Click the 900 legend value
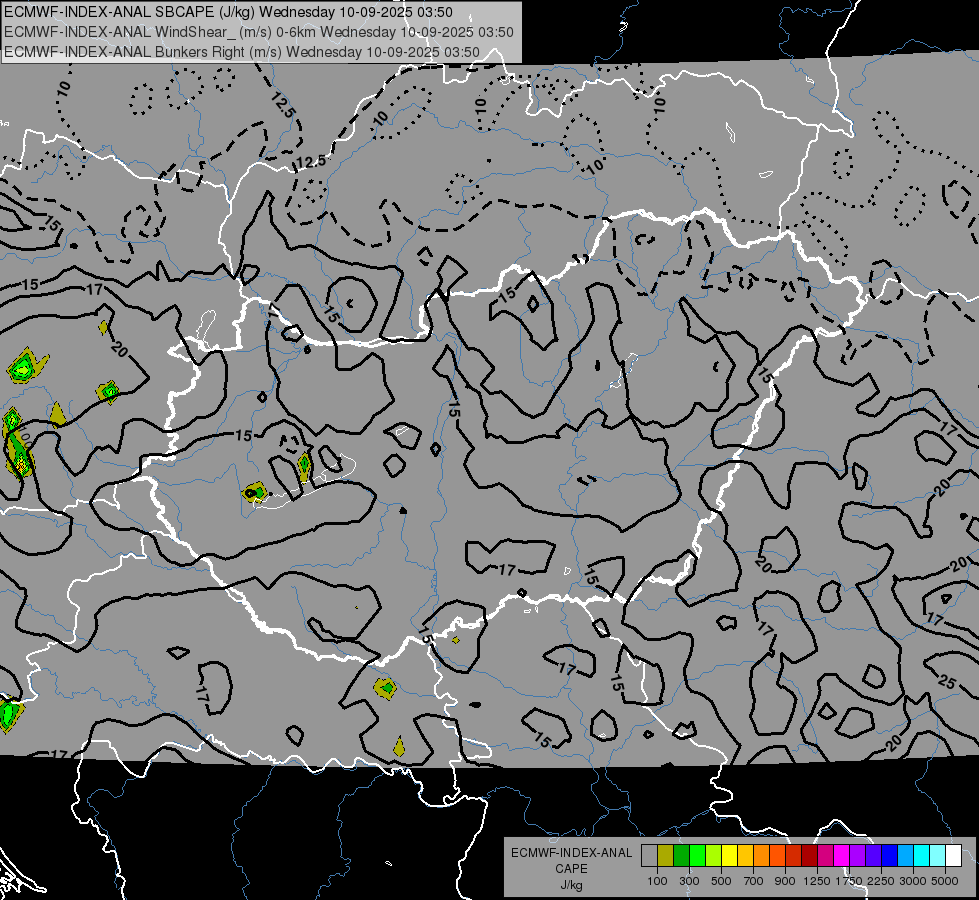Image resolution: width=979 pixels, height=900 pixels. 785,881
